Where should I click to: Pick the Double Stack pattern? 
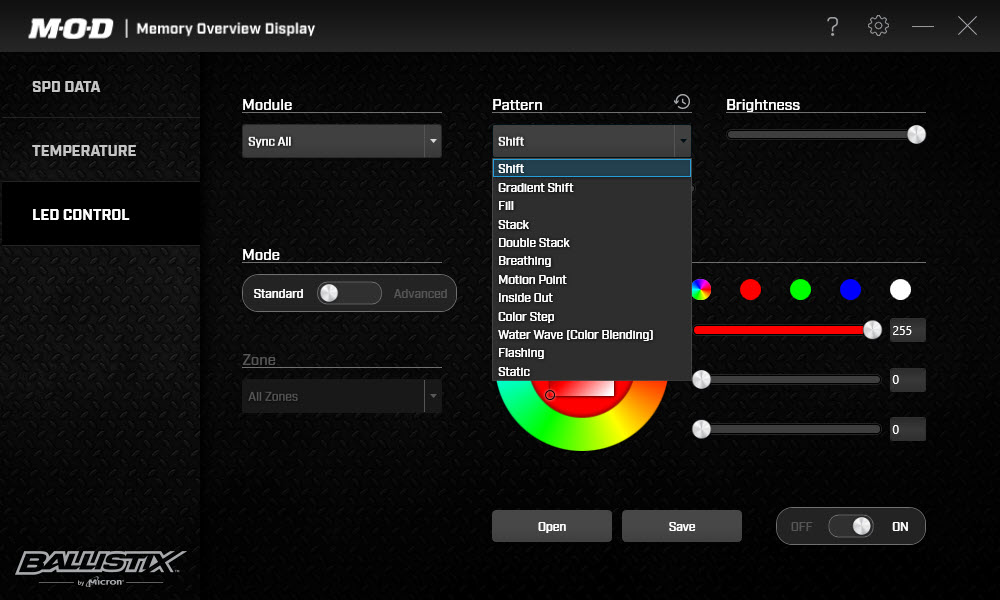(592, 242)
